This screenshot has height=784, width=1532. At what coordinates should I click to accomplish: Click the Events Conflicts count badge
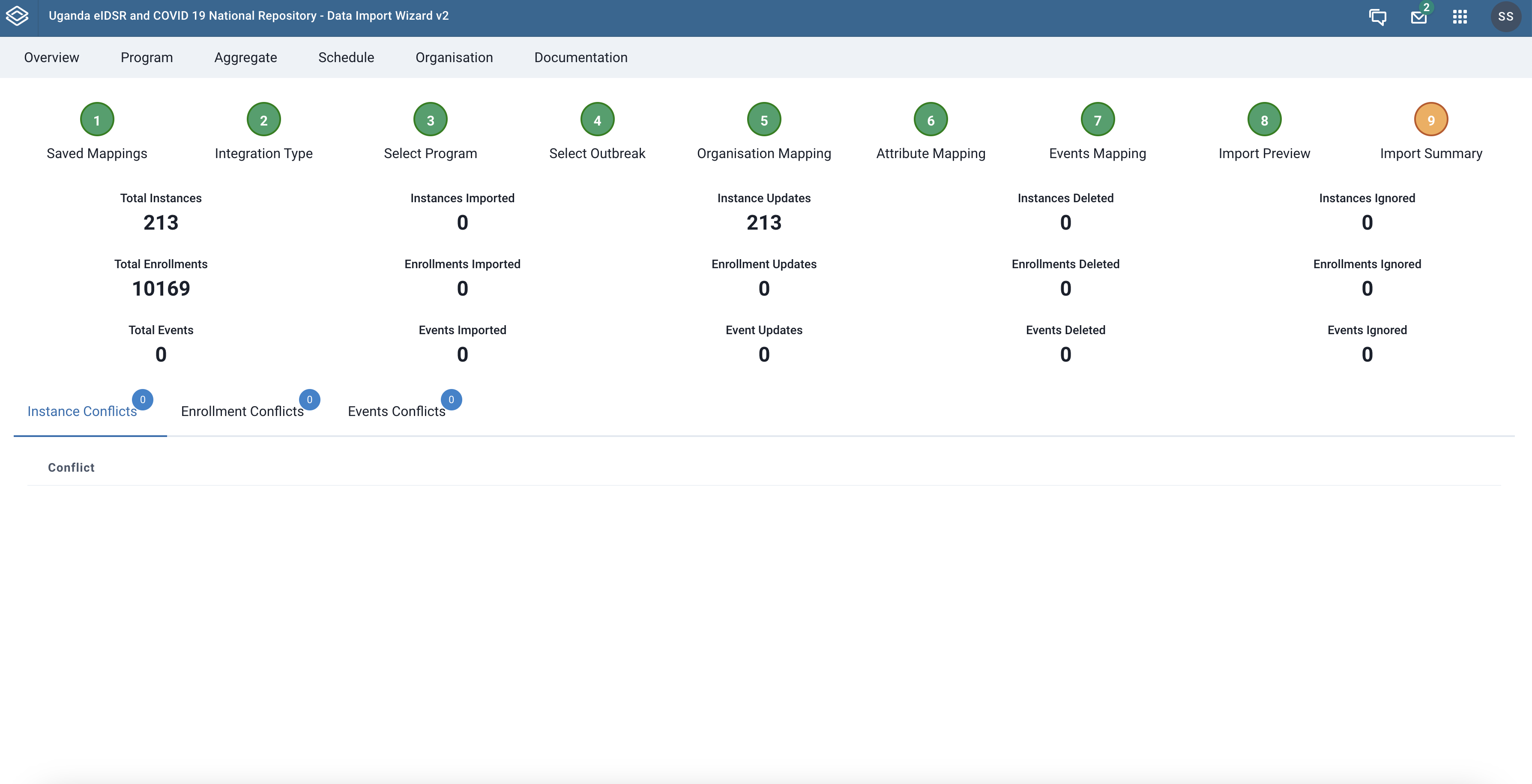click(452, 400)
